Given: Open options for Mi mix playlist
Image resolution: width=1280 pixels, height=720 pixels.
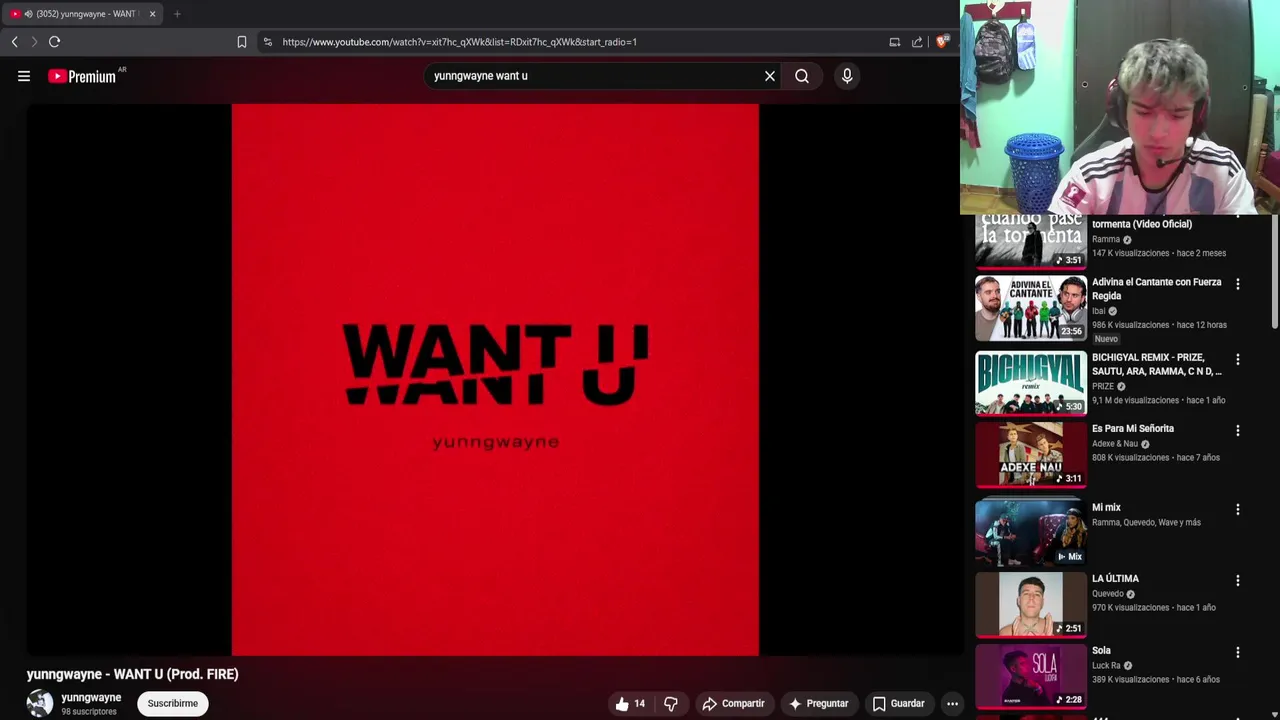Looking at the screenshot, I should (1238, 509).
